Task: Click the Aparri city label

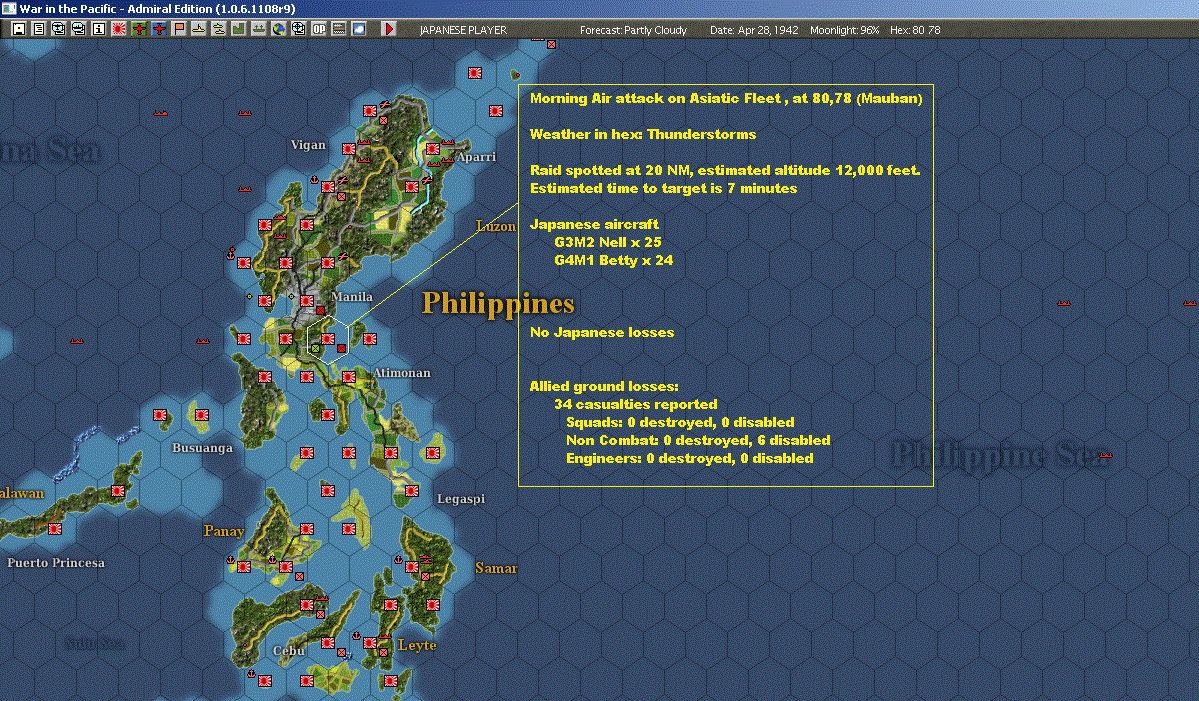Action: click(476, 157)
